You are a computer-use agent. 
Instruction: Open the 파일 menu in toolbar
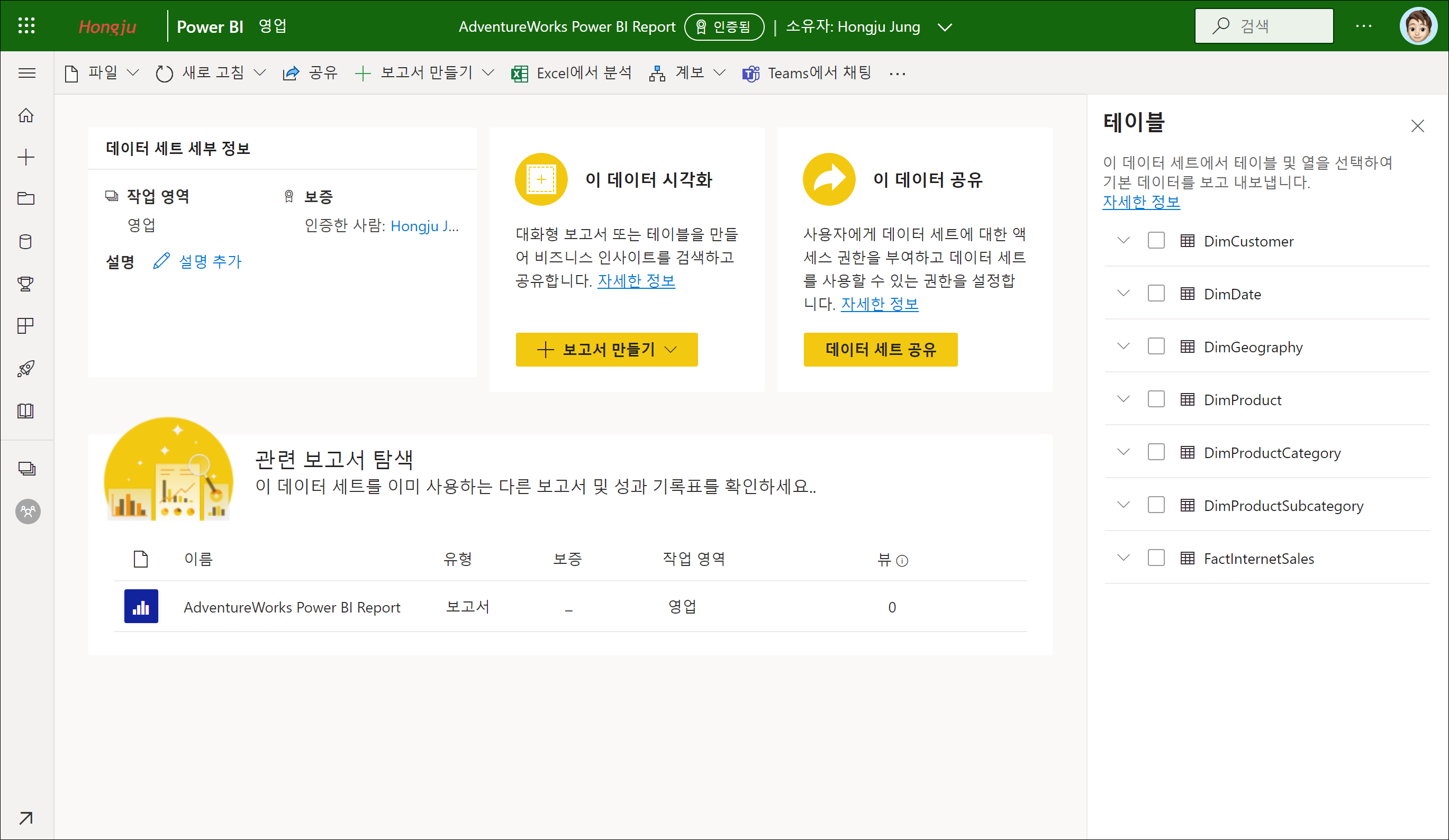pos(102,73)
